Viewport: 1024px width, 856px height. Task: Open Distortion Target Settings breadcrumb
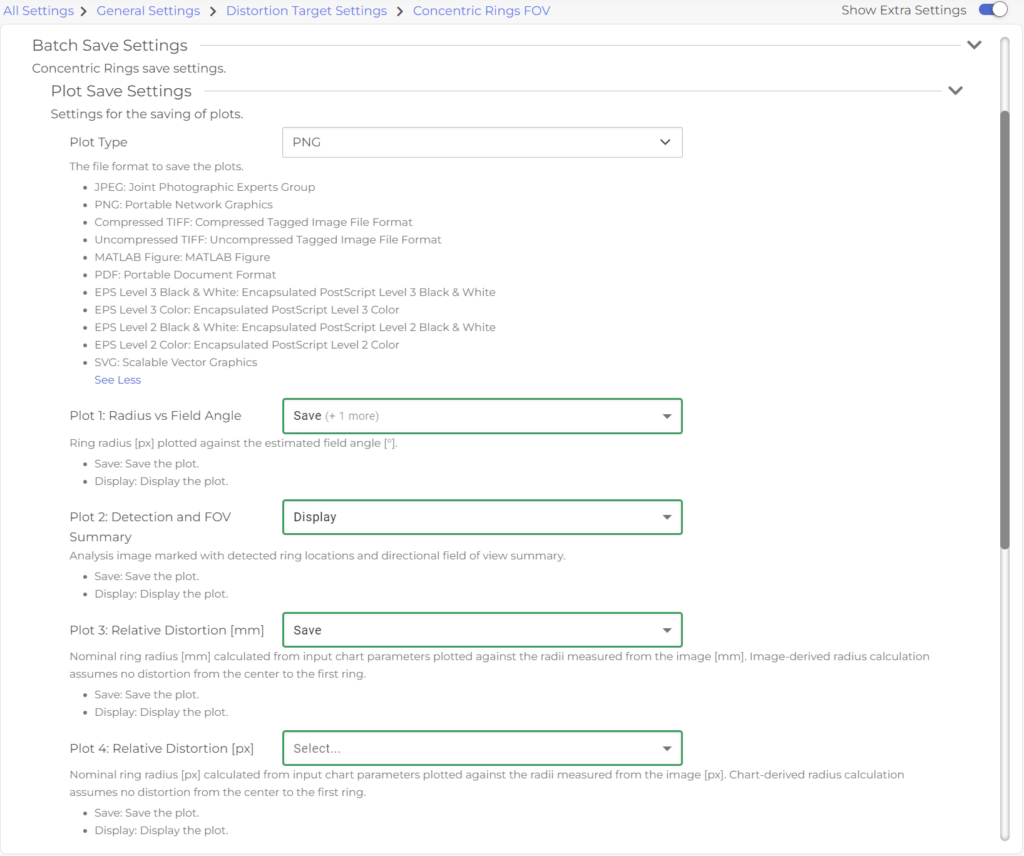(x=306, y=10)
